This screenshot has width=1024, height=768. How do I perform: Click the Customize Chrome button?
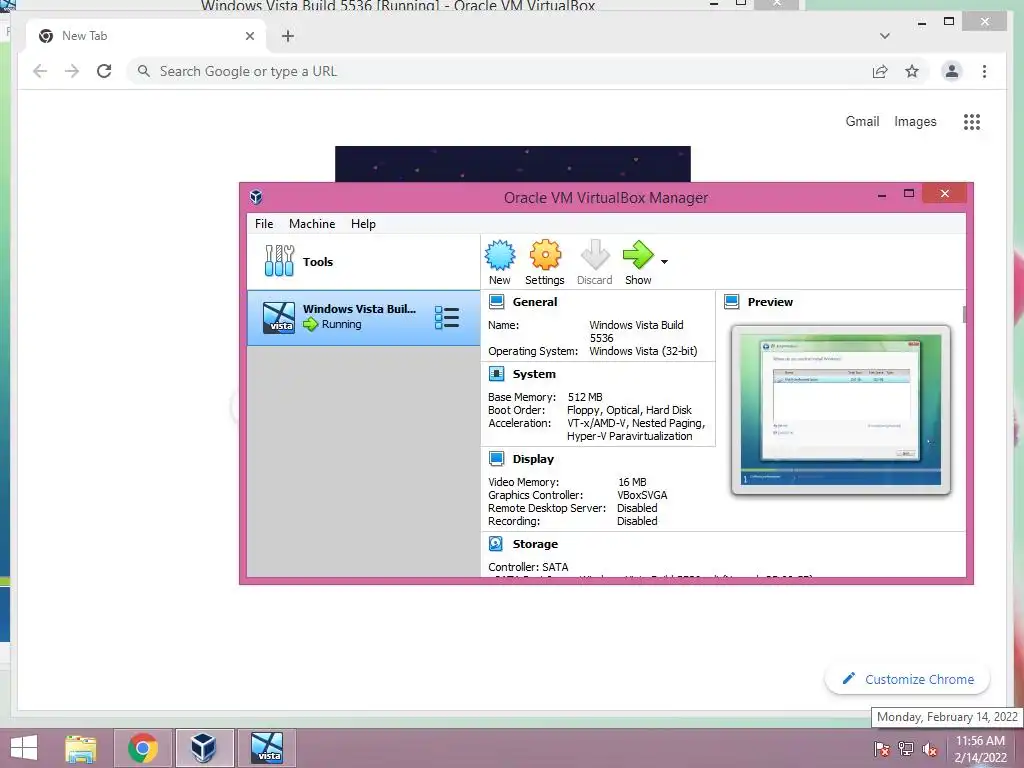[907, 679]
